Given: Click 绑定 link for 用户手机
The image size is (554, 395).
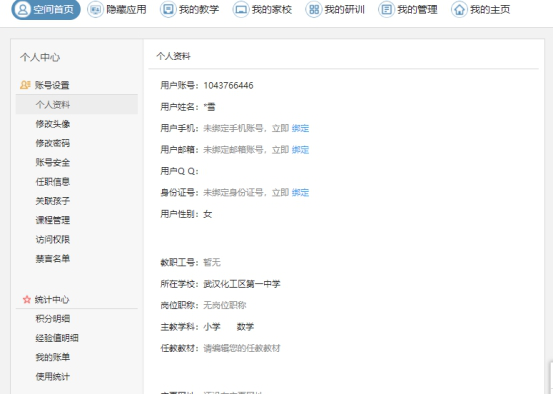Looking at the screenshot, I should [300, 128].
